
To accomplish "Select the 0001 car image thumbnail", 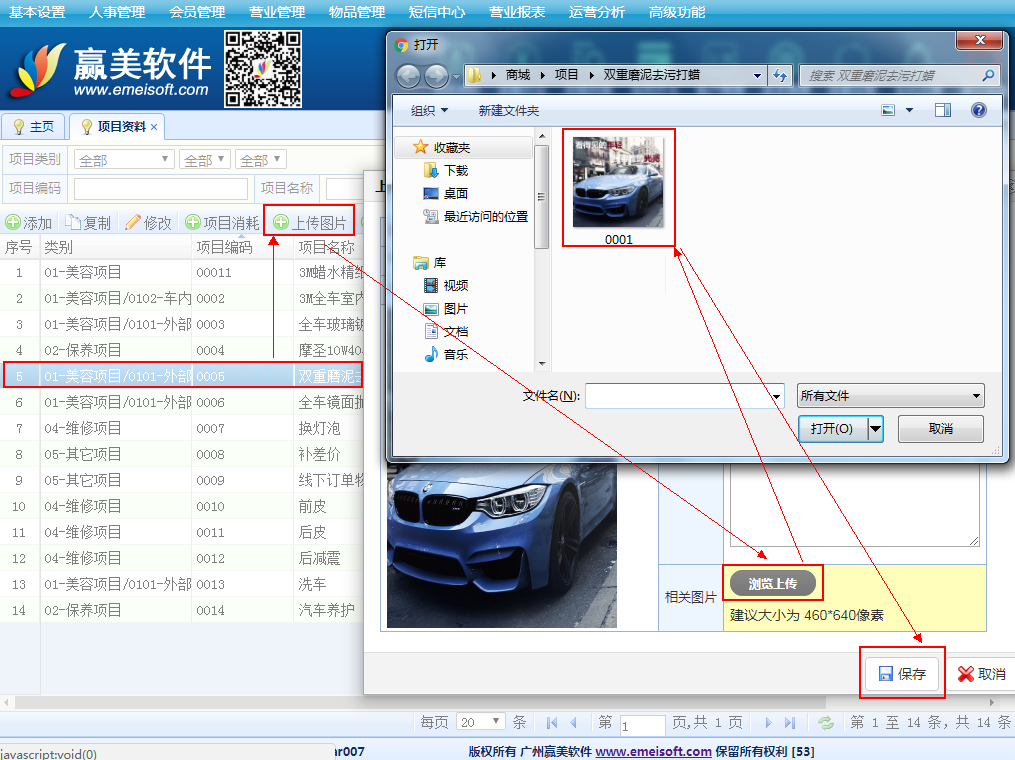I will tap(618, 183).
